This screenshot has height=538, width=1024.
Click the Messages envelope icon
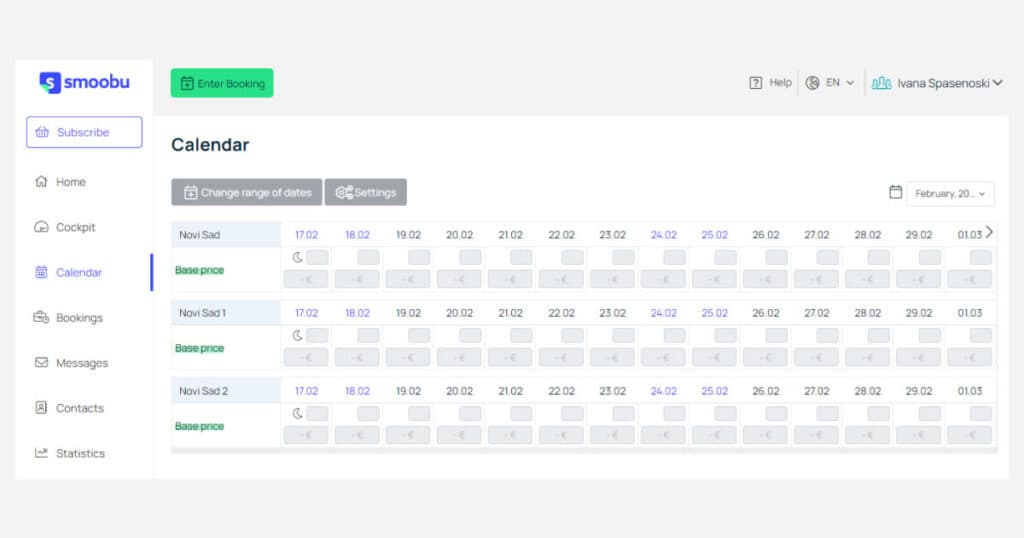[41, 362]
